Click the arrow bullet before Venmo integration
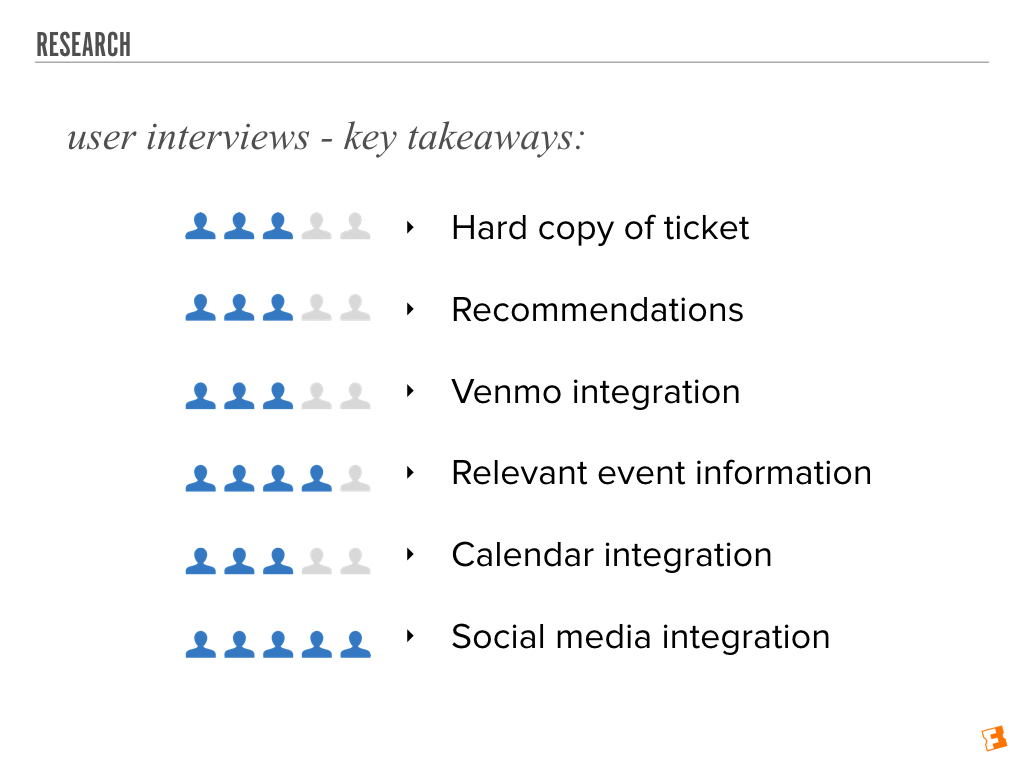 410,391
